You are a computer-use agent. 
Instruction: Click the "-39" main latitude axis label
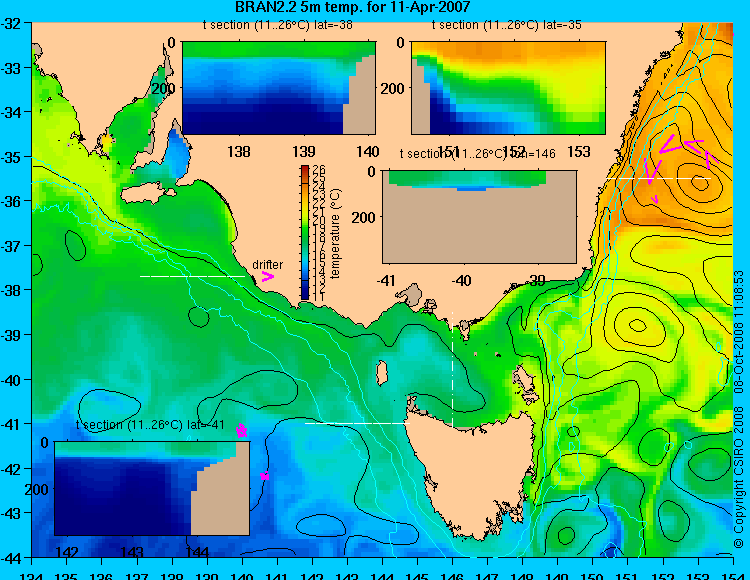point(11,335)
